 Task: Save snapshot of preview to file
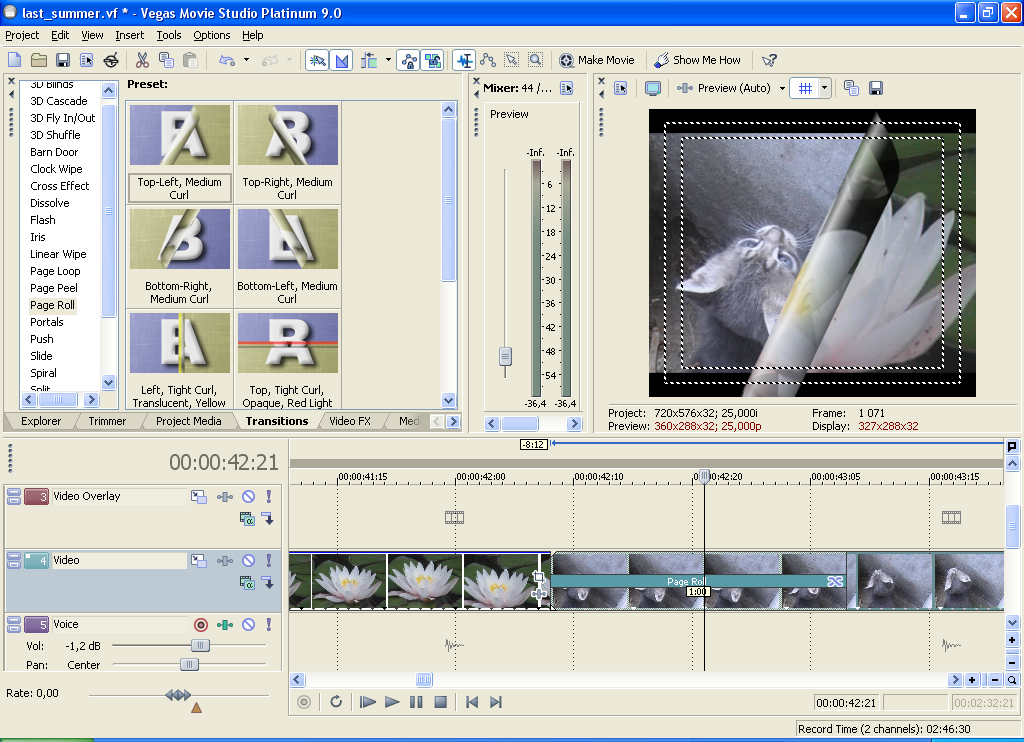point(876,88)
